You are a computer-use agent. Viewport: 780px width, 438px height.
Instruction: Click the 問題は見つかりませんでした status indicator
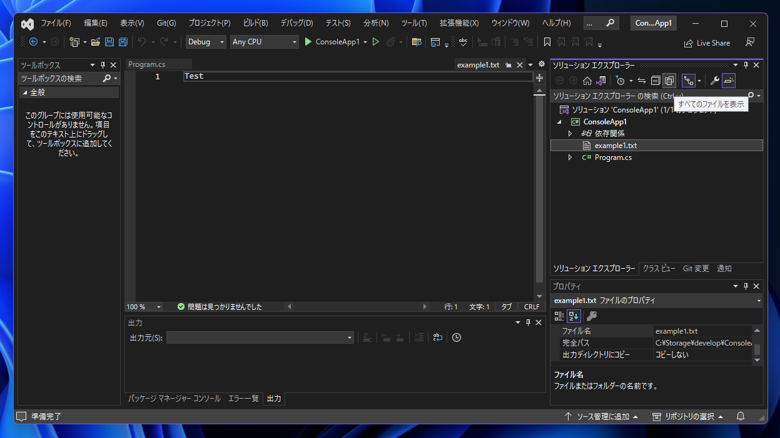coord(219,307)
